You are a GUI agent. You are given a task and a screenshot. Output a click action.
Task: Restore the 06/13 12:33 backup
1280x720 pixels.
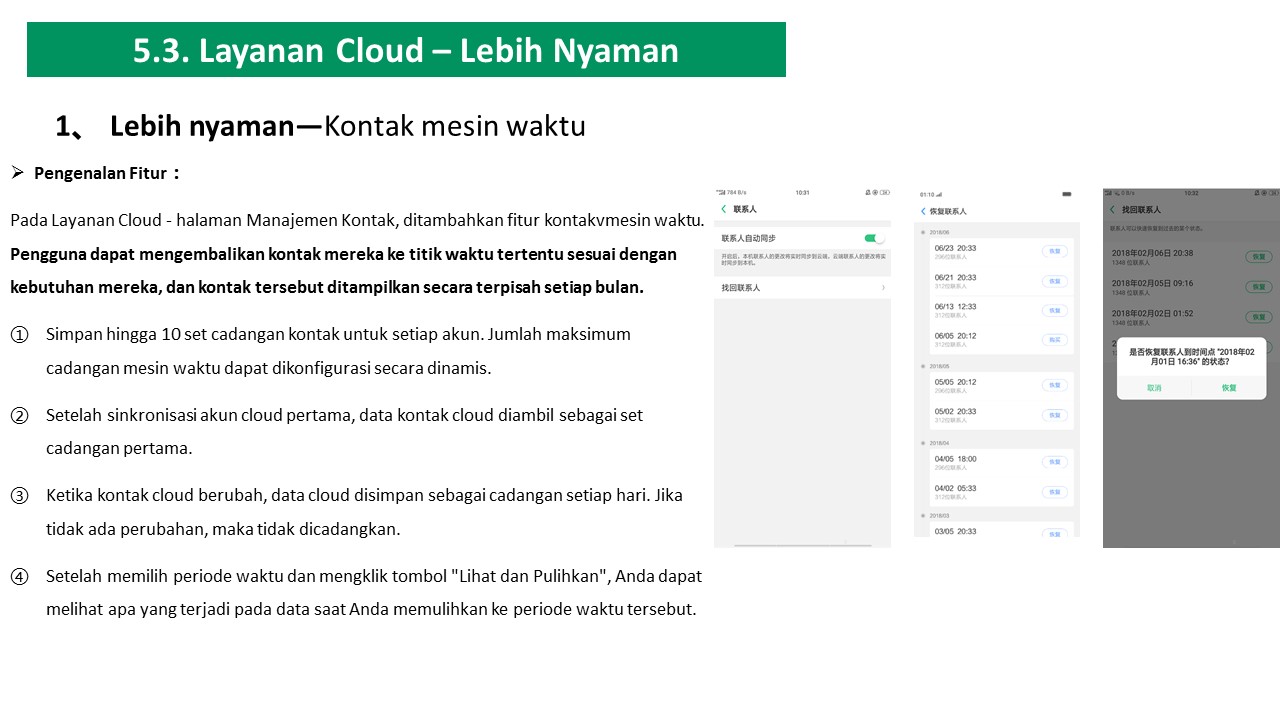[x=1053, y=310]
